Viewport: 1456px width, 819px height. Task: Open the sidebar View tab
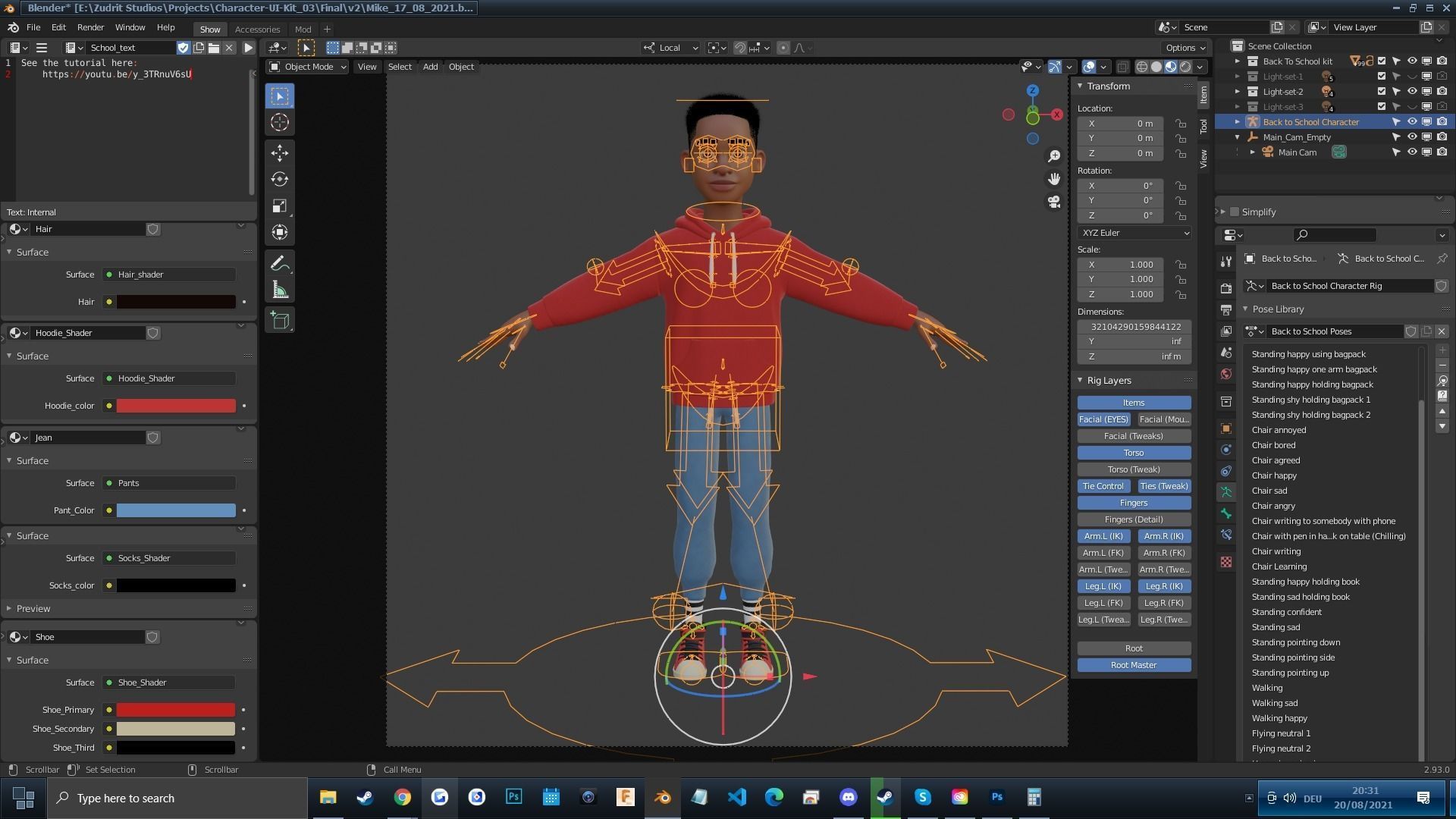tap(1203, 158)
